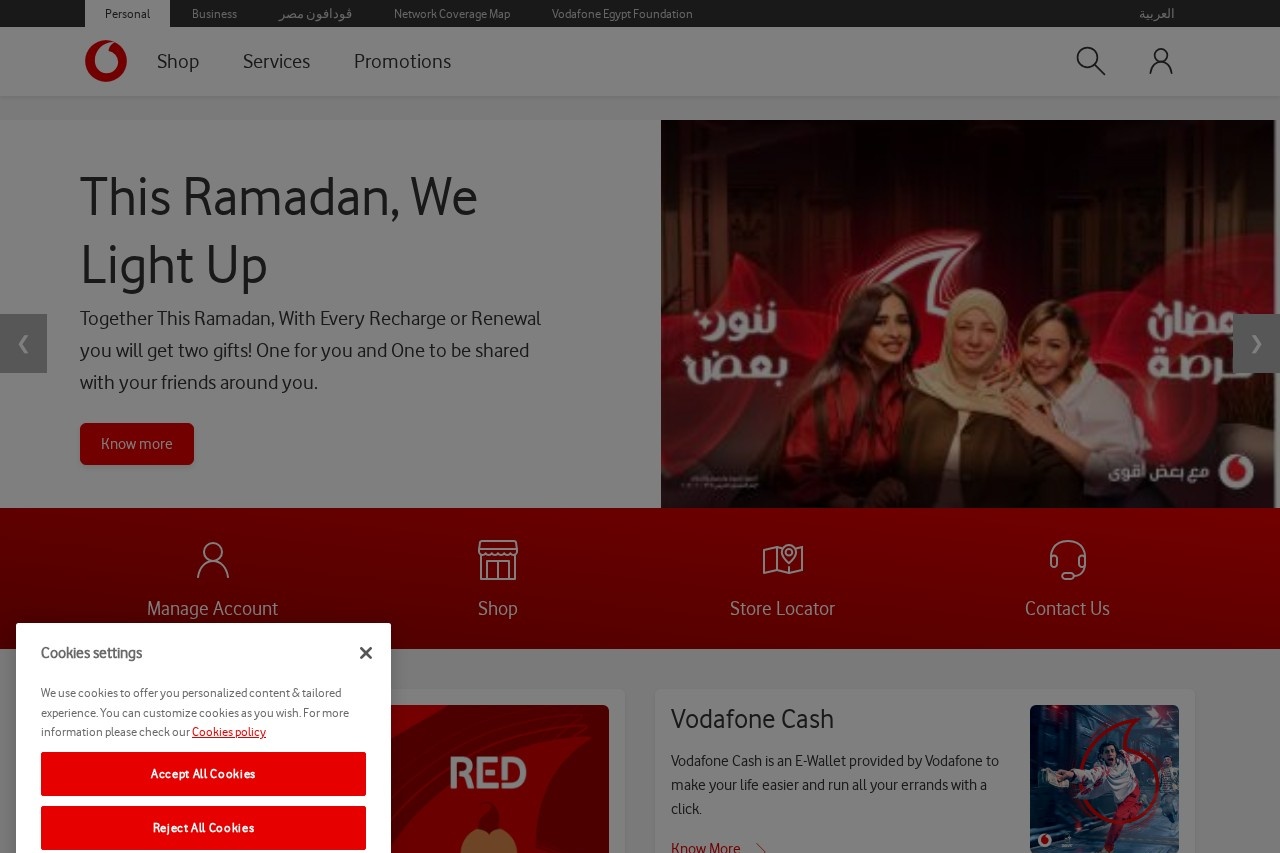
Task: Switch to the Business tab
Action: click(x=214, y=14)
